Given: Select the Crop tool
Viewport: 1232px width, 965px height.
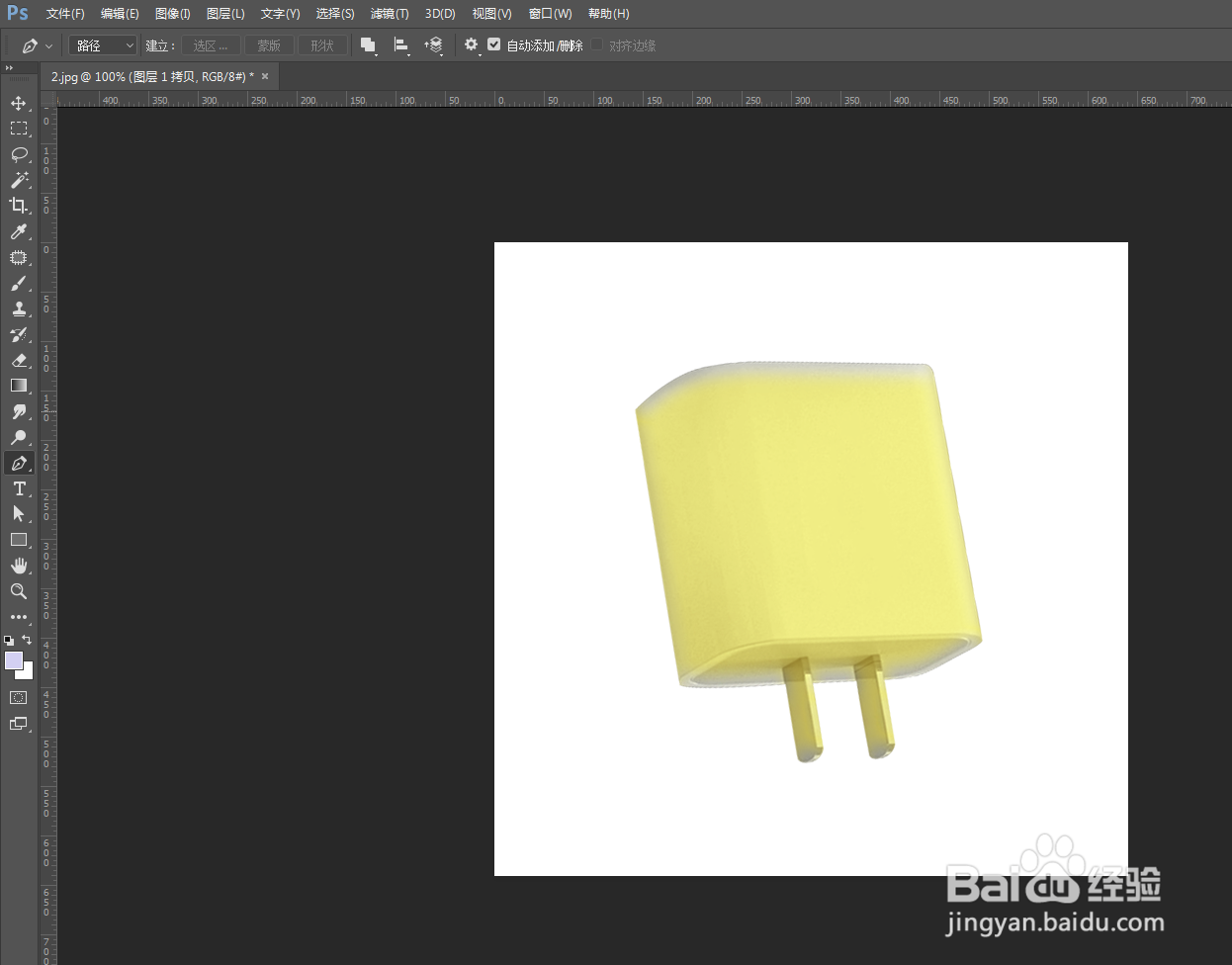Looking at the screenshot, I should coord(19,206).
